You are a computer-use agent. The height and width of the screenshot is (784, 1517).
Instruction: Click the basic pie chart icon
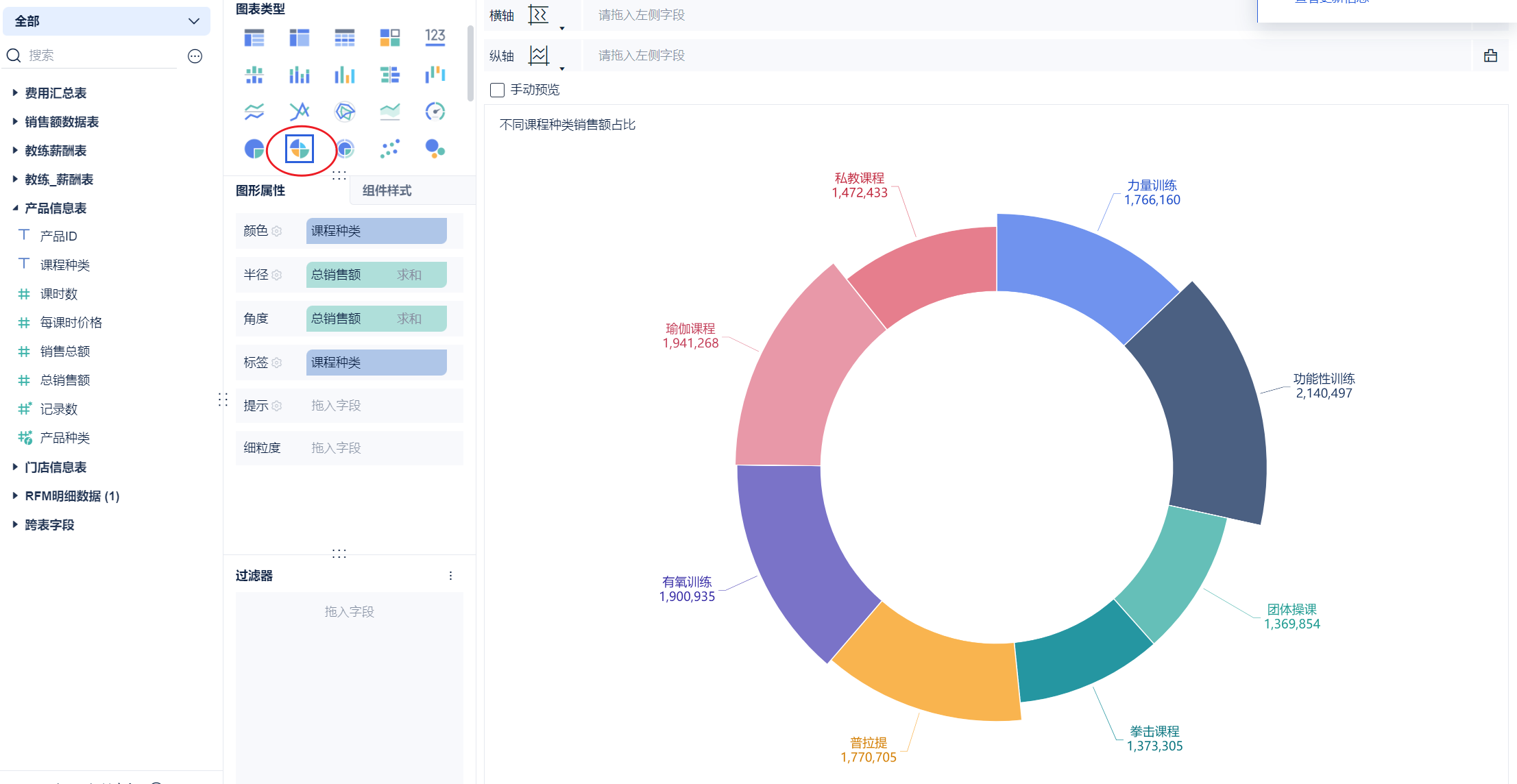[x=254, y=148]
